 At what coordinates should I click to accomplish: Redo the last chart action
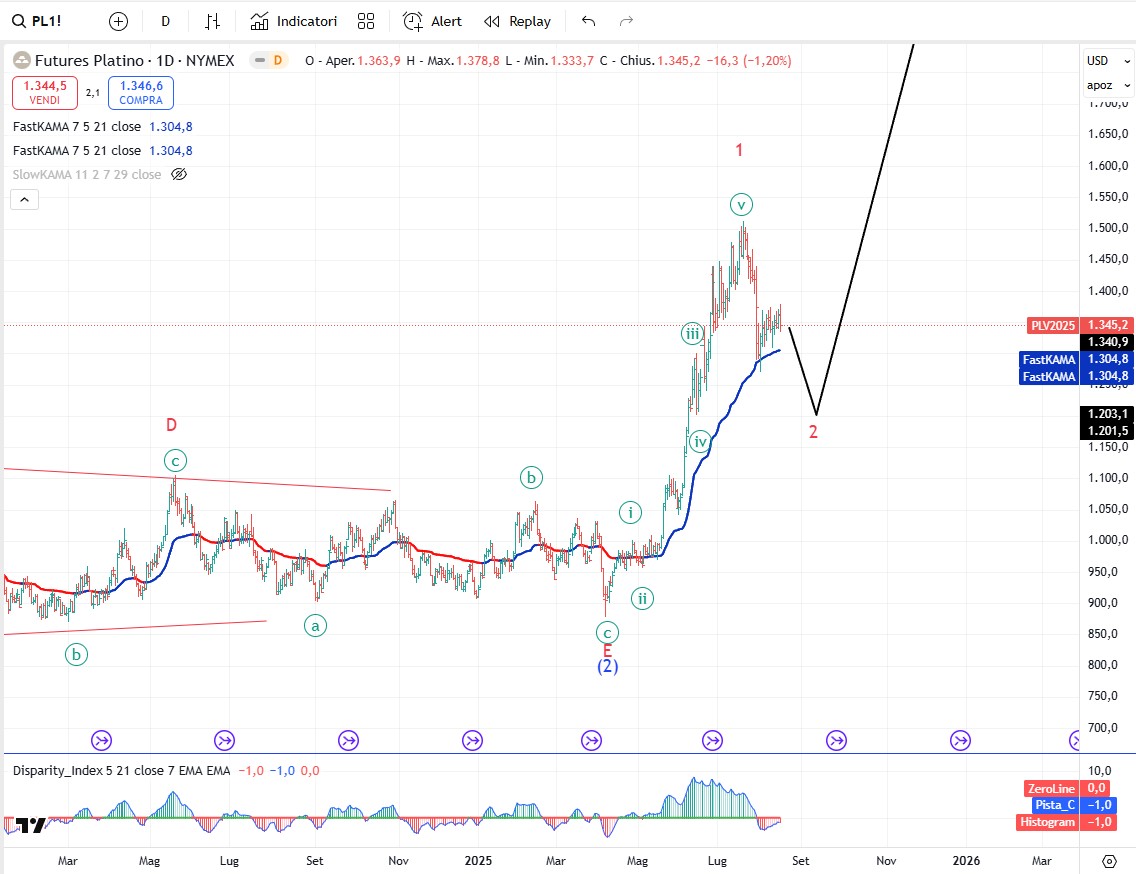(627, 21)
